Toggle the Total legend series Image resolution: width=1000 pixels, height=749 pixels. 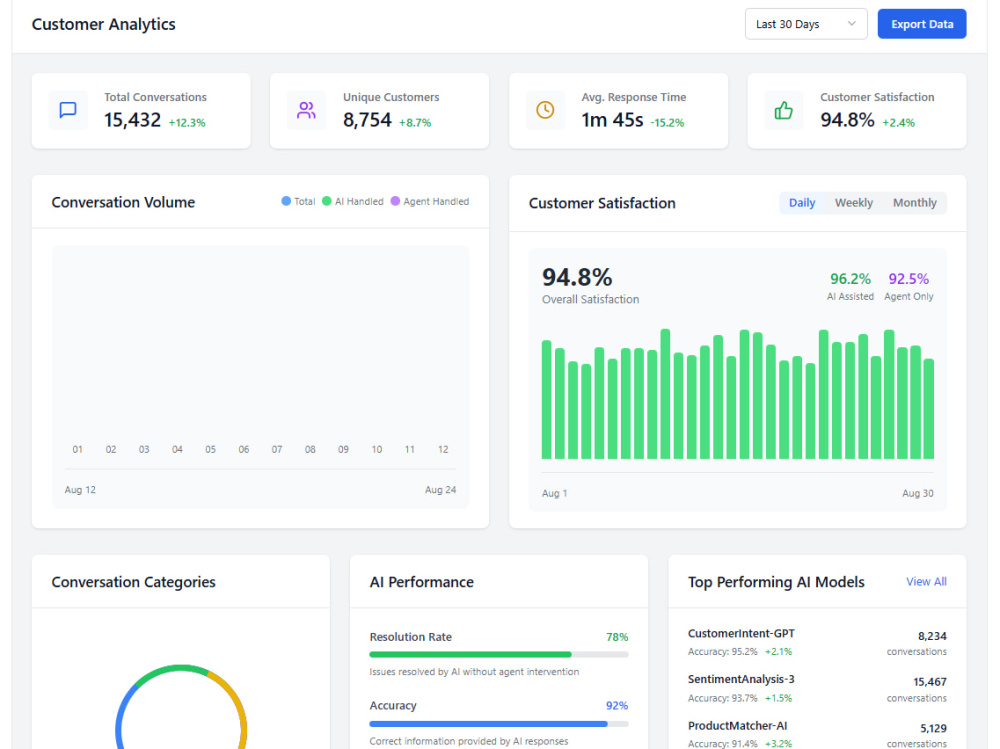click(298, 202)
